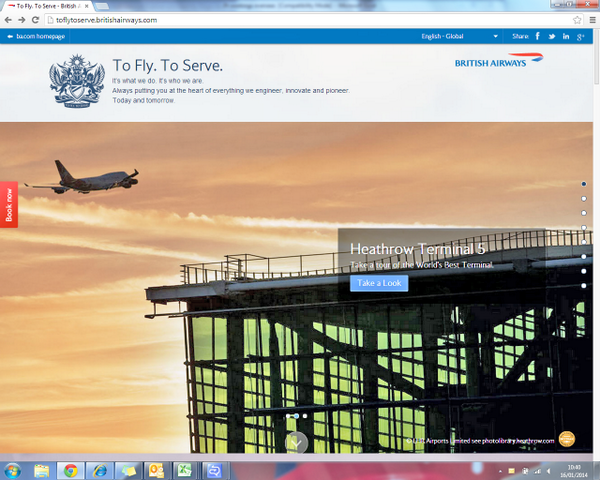
Task: Click the British Airways coat of arms crest
Action: 77,81
